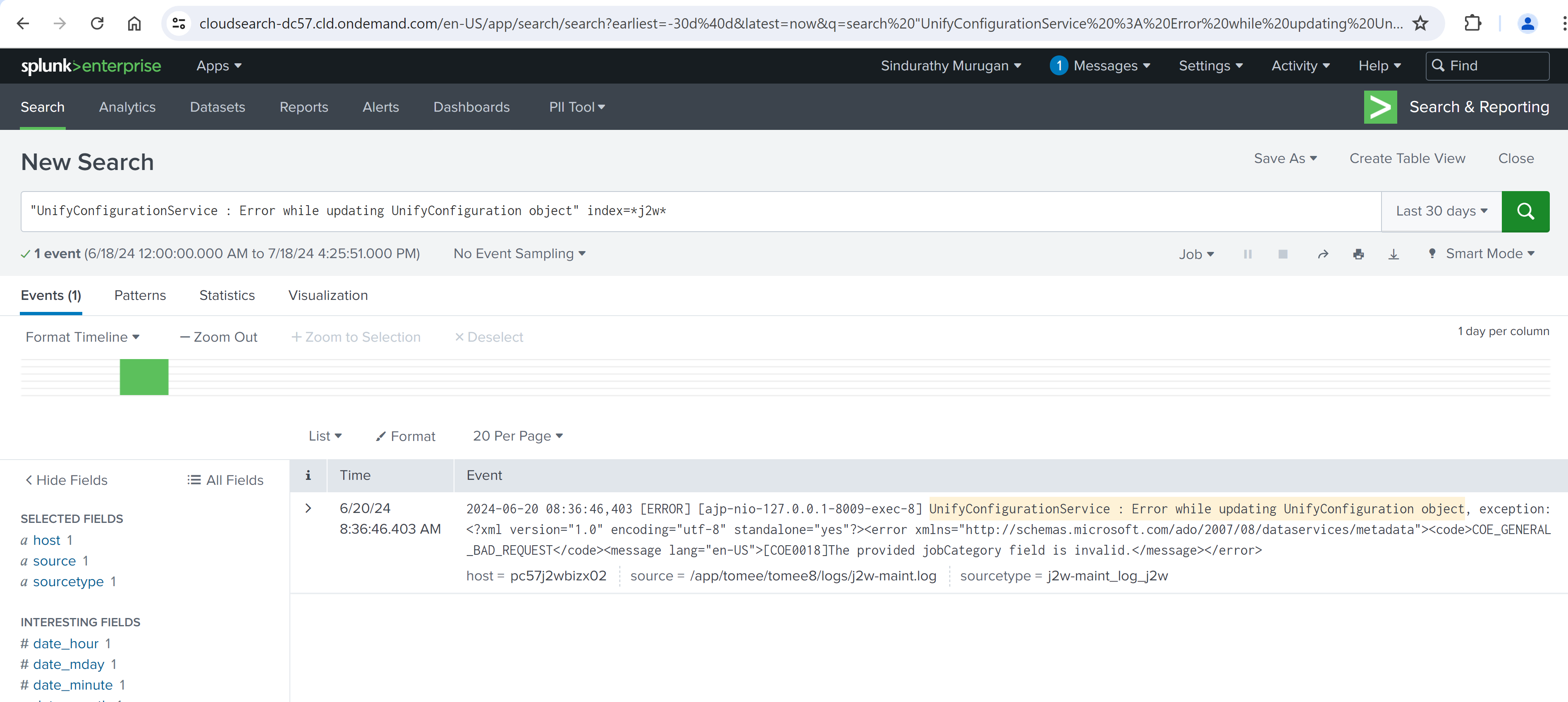Go to the Alerts nav tab
This screenshot has width=1568, height=702.
coord(380,107)
